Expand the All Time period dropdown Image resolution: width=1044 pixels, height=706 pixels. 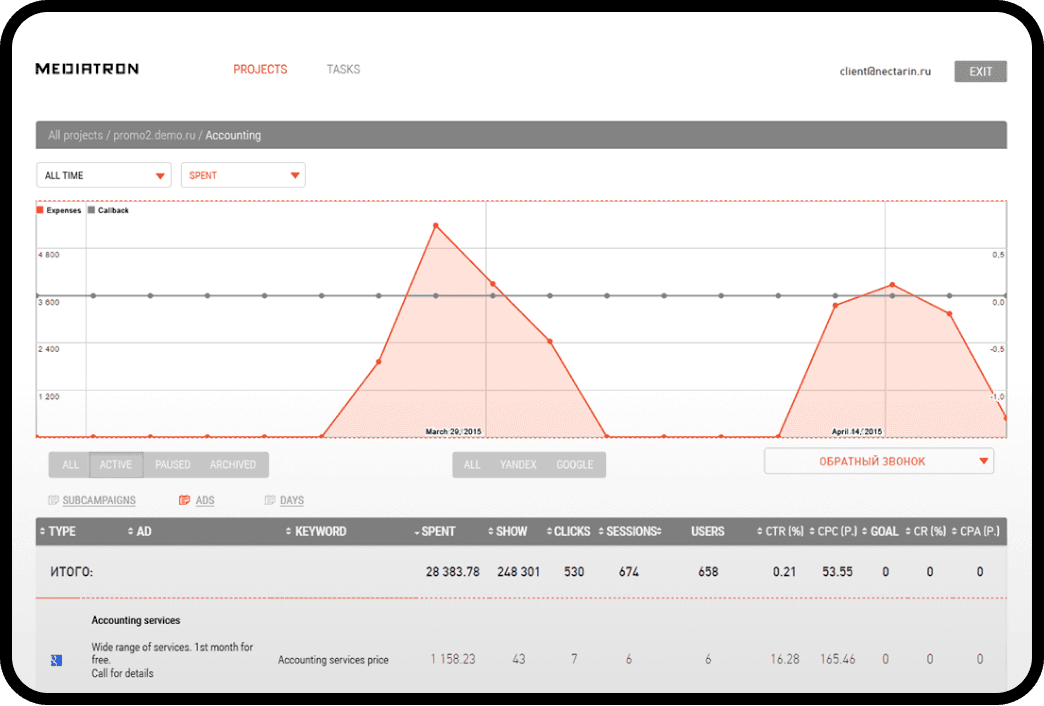[x=104, y=175]
